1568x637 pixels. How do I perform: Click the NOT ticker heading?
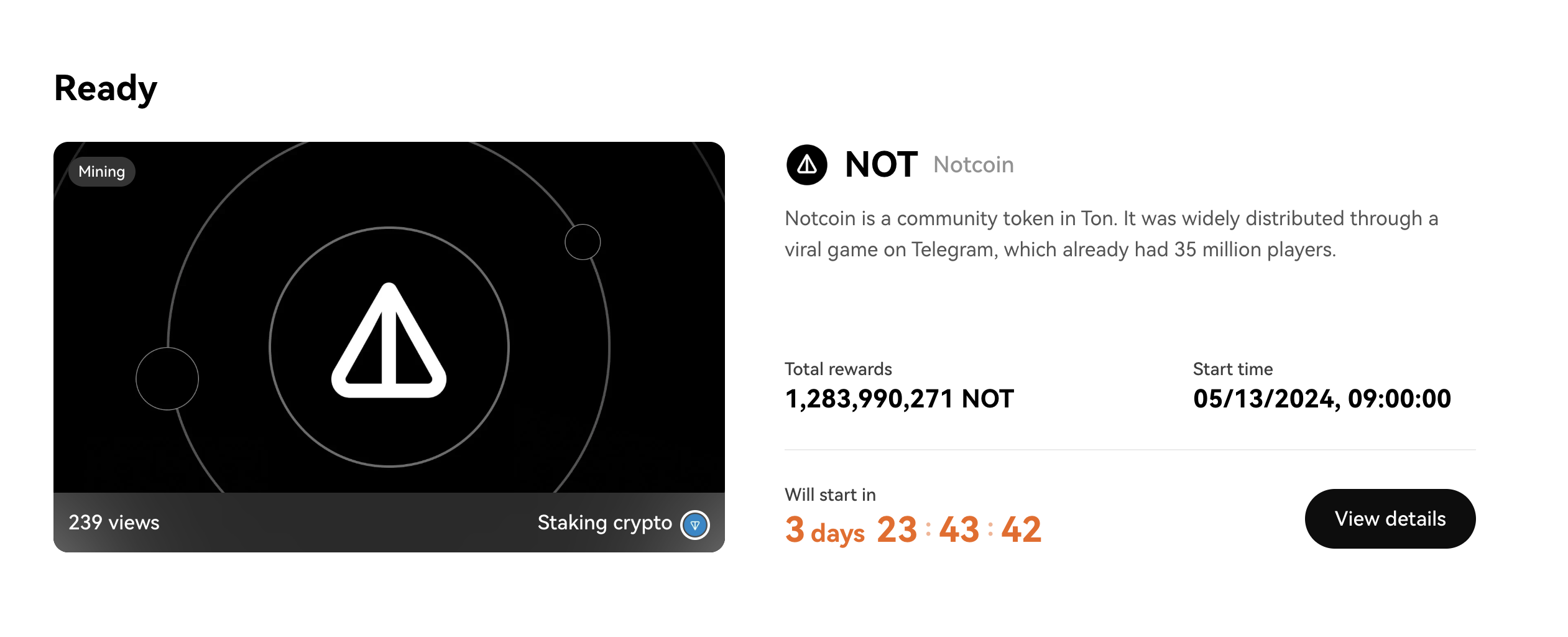[881, 165]
